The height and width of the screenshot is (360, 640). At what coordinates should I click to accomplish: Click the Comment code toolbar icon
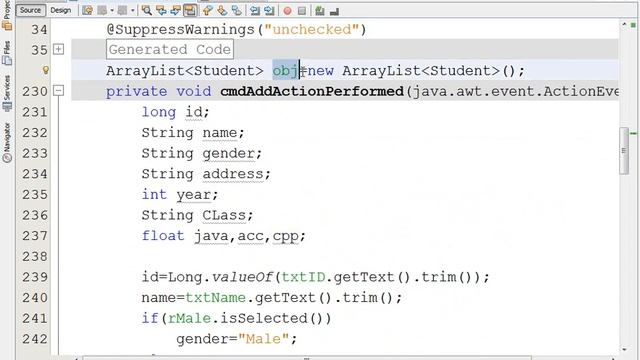click(320, 11)
